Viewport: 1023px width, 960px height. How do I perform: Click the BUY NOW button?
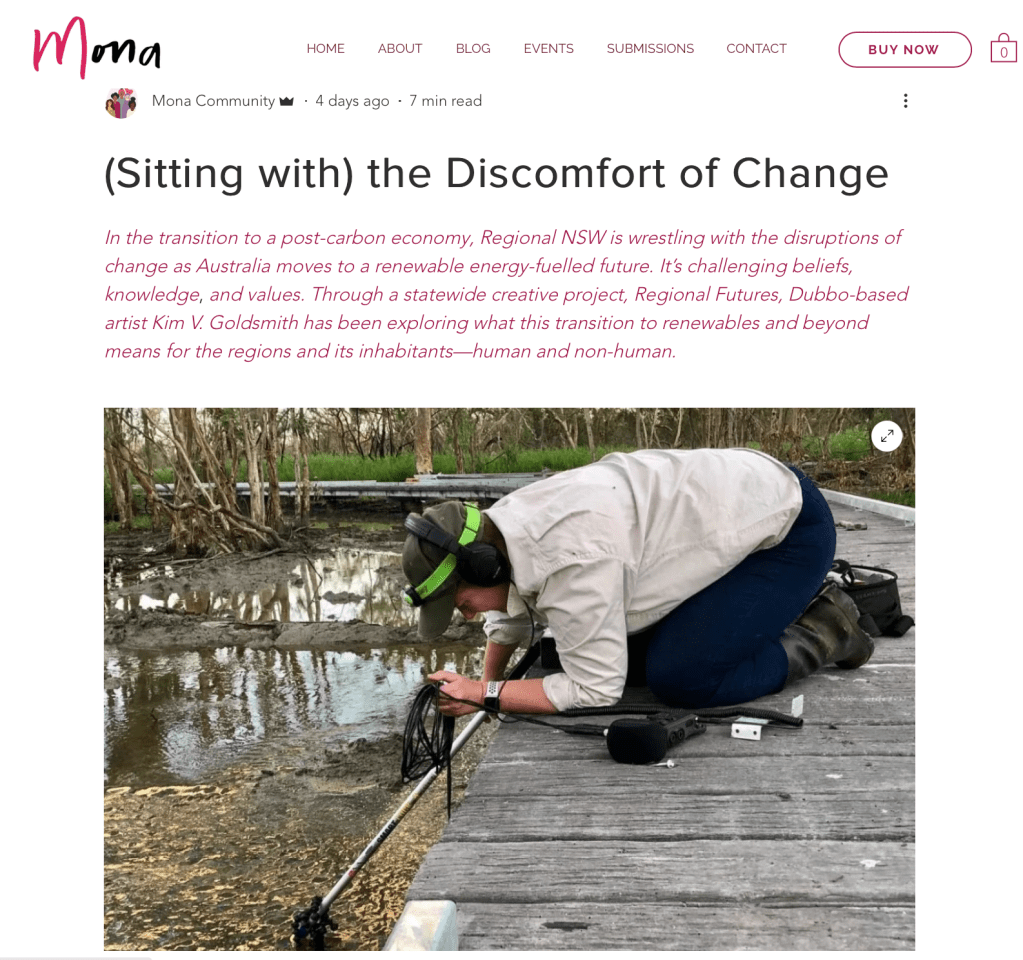(905, 50)
